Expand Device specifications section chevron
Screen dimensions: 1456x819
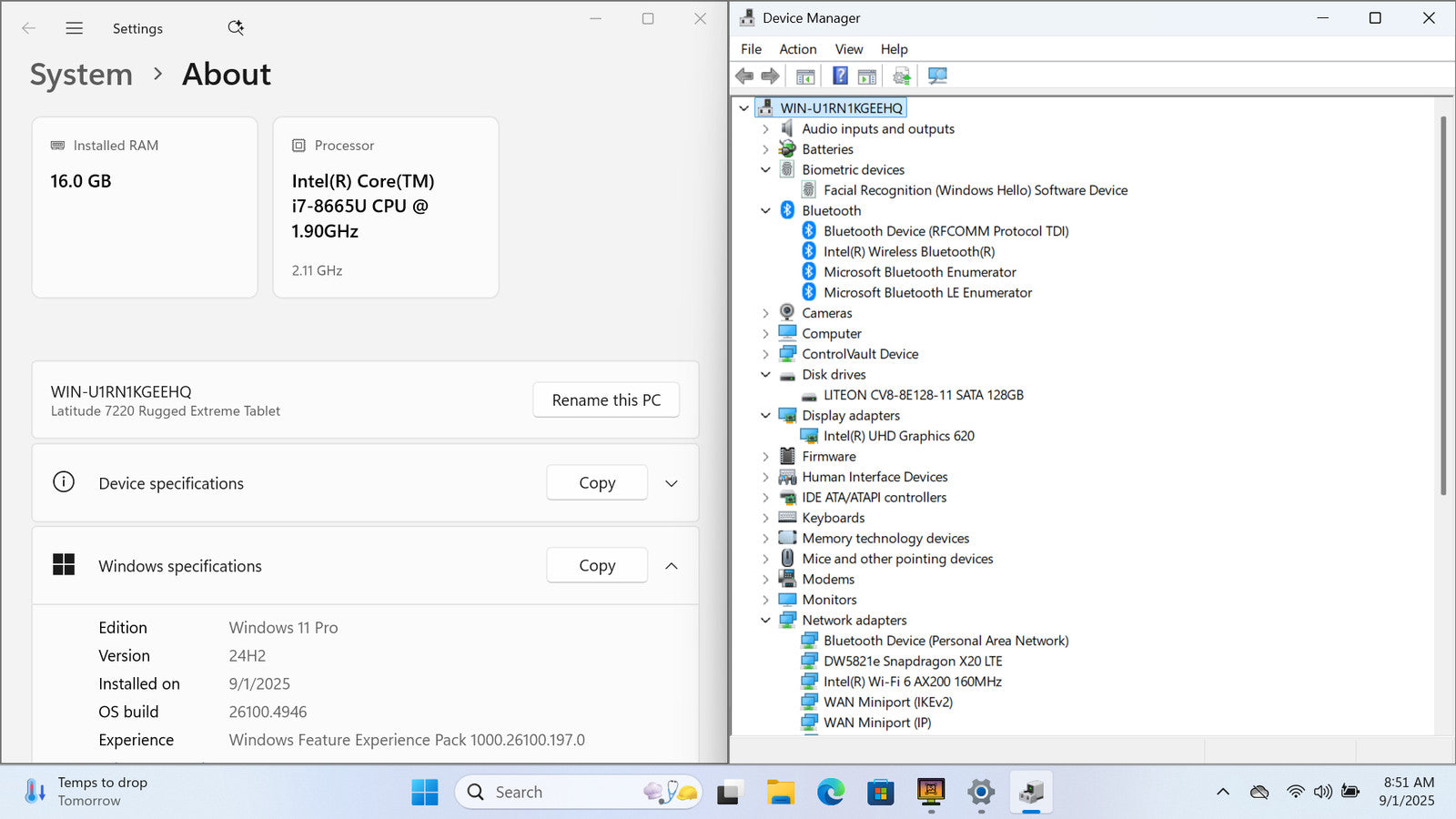coord(672,483)
